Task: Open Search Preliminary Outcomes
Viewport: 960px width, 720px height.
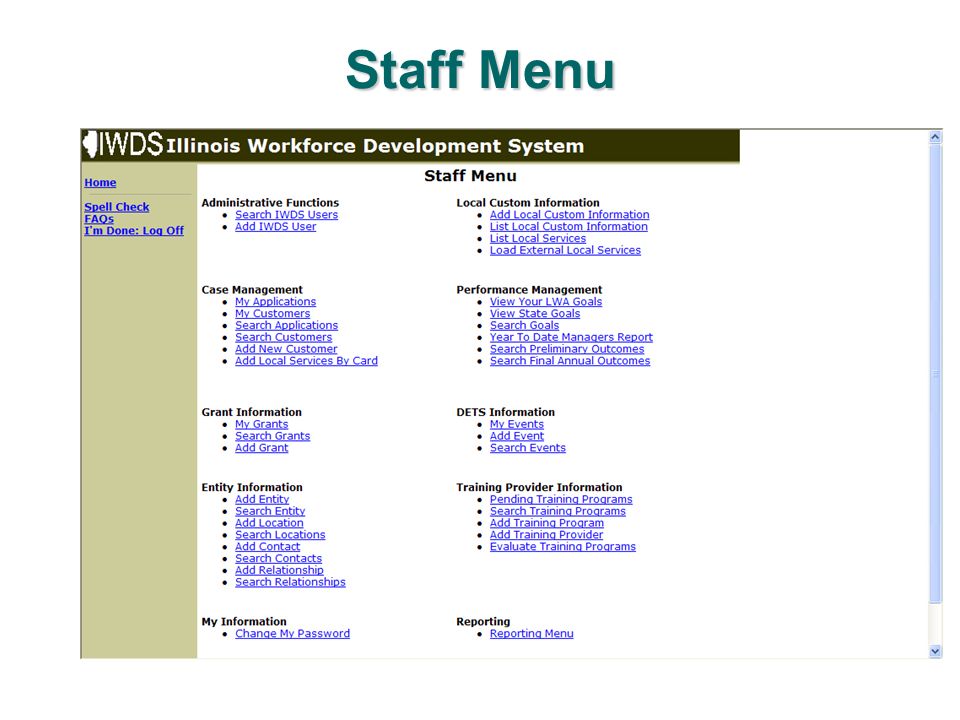Action: [x=567, y=349]
